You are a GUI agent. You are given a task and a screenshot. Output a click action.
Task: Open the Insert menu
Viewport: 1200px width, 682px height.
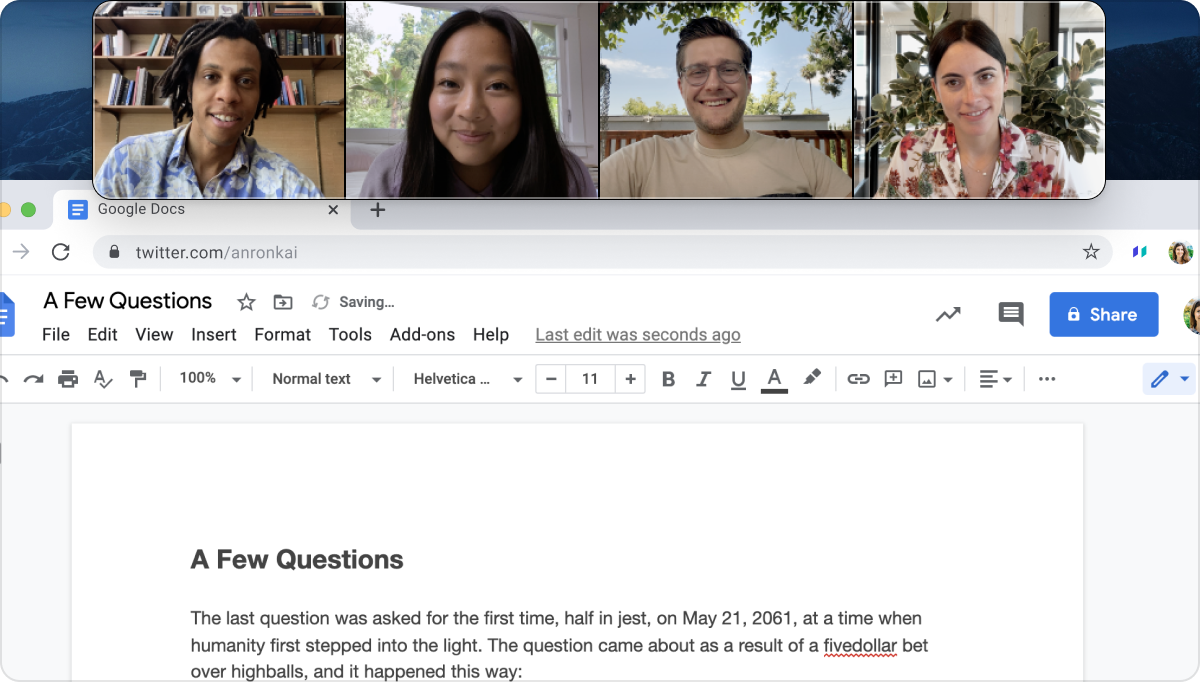(x=214, y=335)
